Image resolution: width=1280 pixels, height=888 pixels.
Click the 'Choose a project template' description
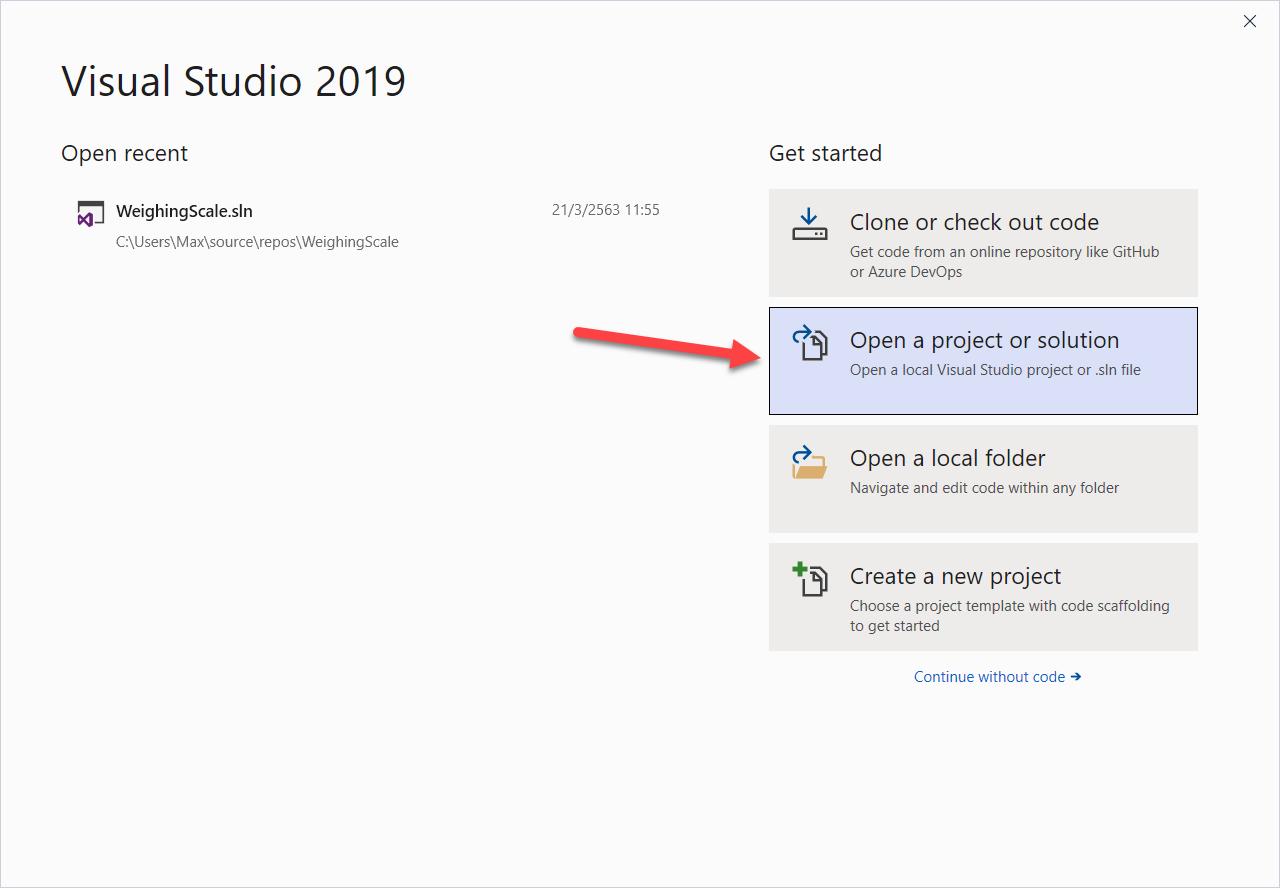coord(1009,616)
